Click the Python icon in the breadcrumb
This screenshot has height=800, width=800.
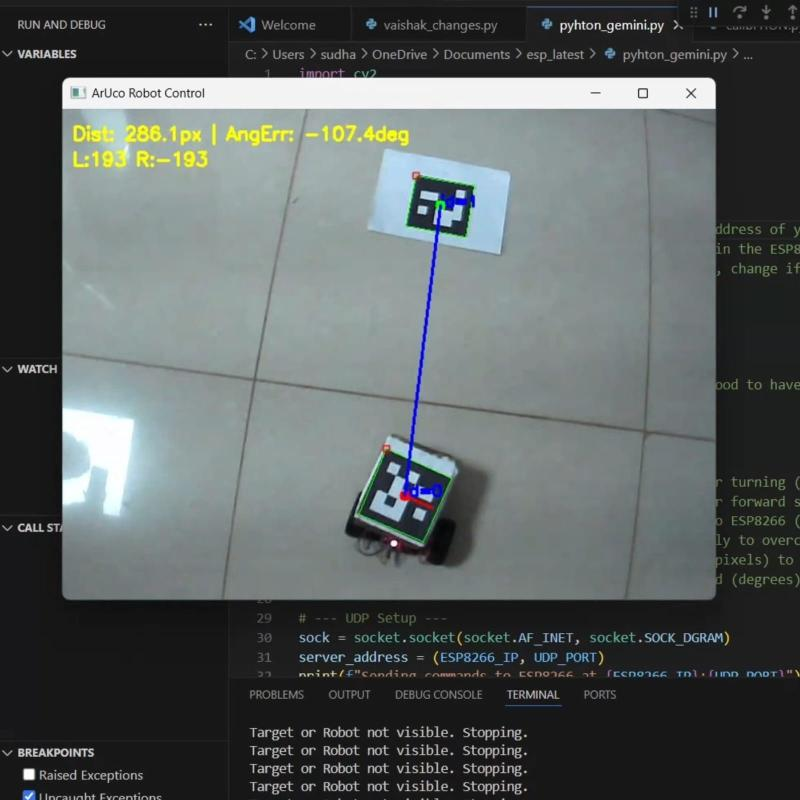(x=610, y=54)
